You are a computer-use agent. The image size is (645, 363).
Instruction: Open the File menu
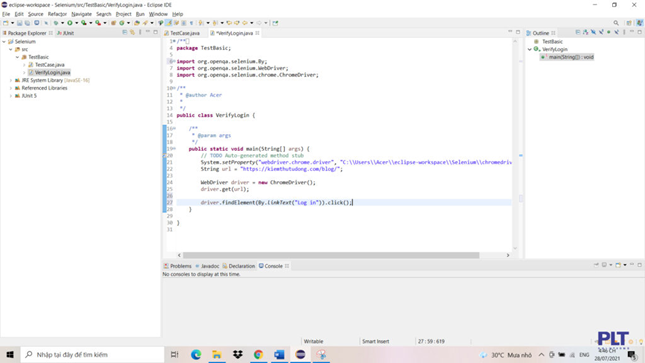click(x=6, y=14)
